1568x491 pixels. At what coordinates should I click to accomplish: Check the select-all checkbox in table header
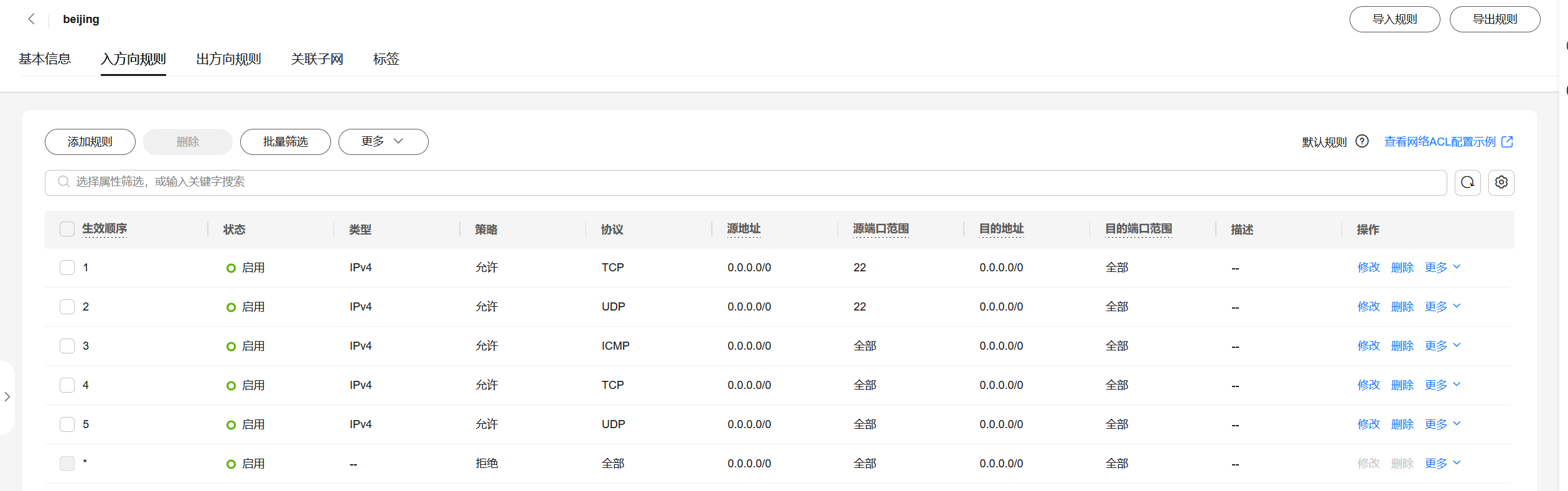(x=67, y=229)
